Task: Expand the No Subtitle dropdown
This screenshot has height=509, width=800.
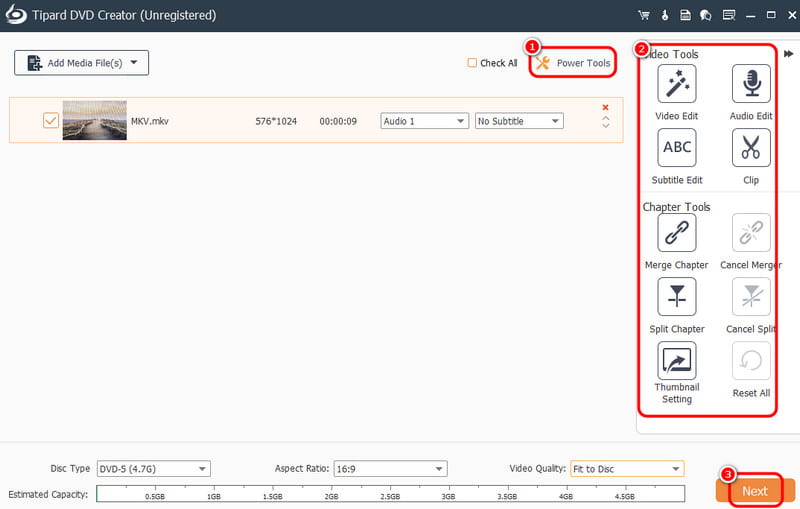Action: (x=555, y=121)
